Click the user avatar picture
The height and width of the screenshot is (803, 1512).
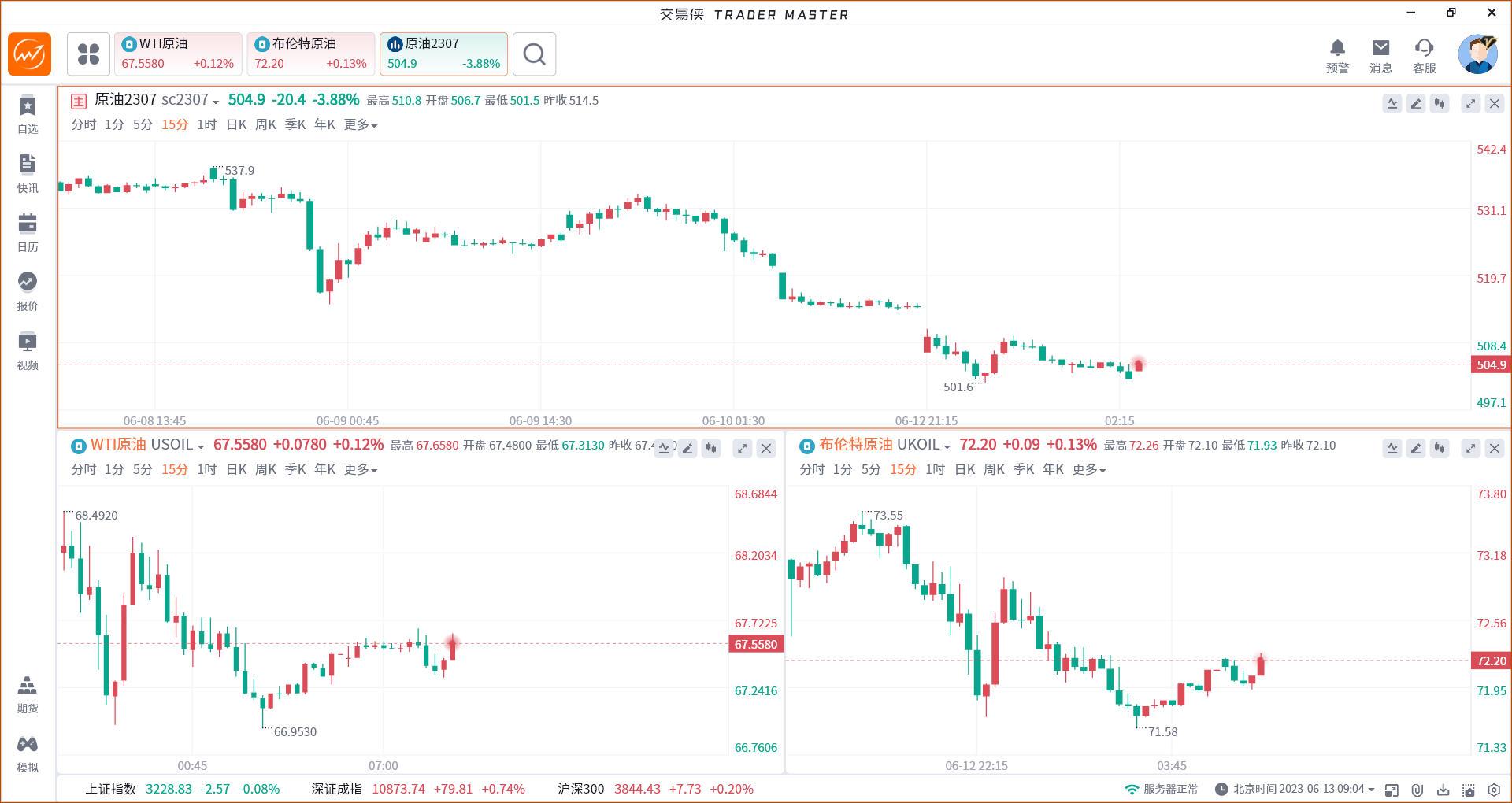[1477, 54]
